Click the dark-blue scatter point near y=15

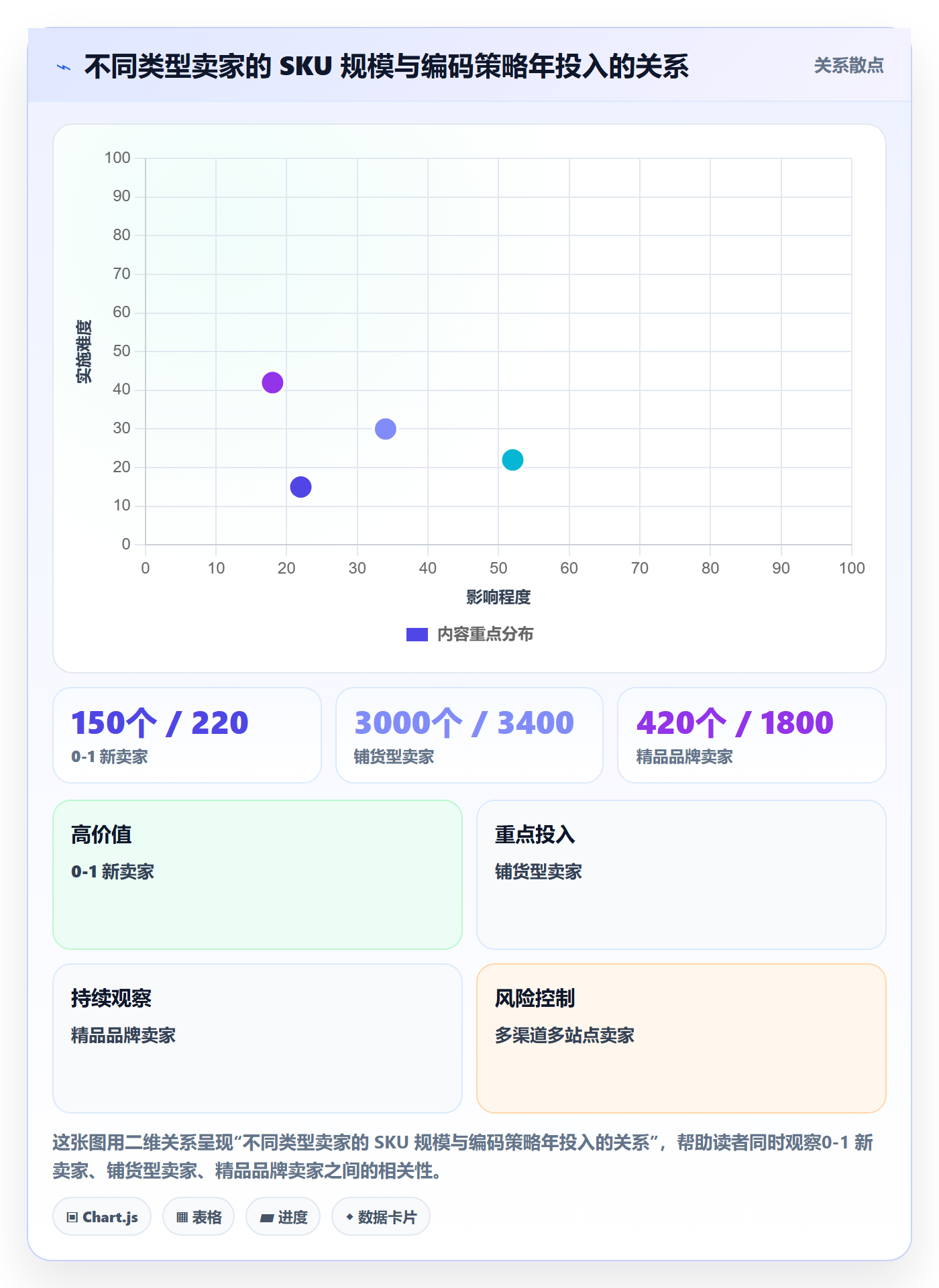point(300,487)
